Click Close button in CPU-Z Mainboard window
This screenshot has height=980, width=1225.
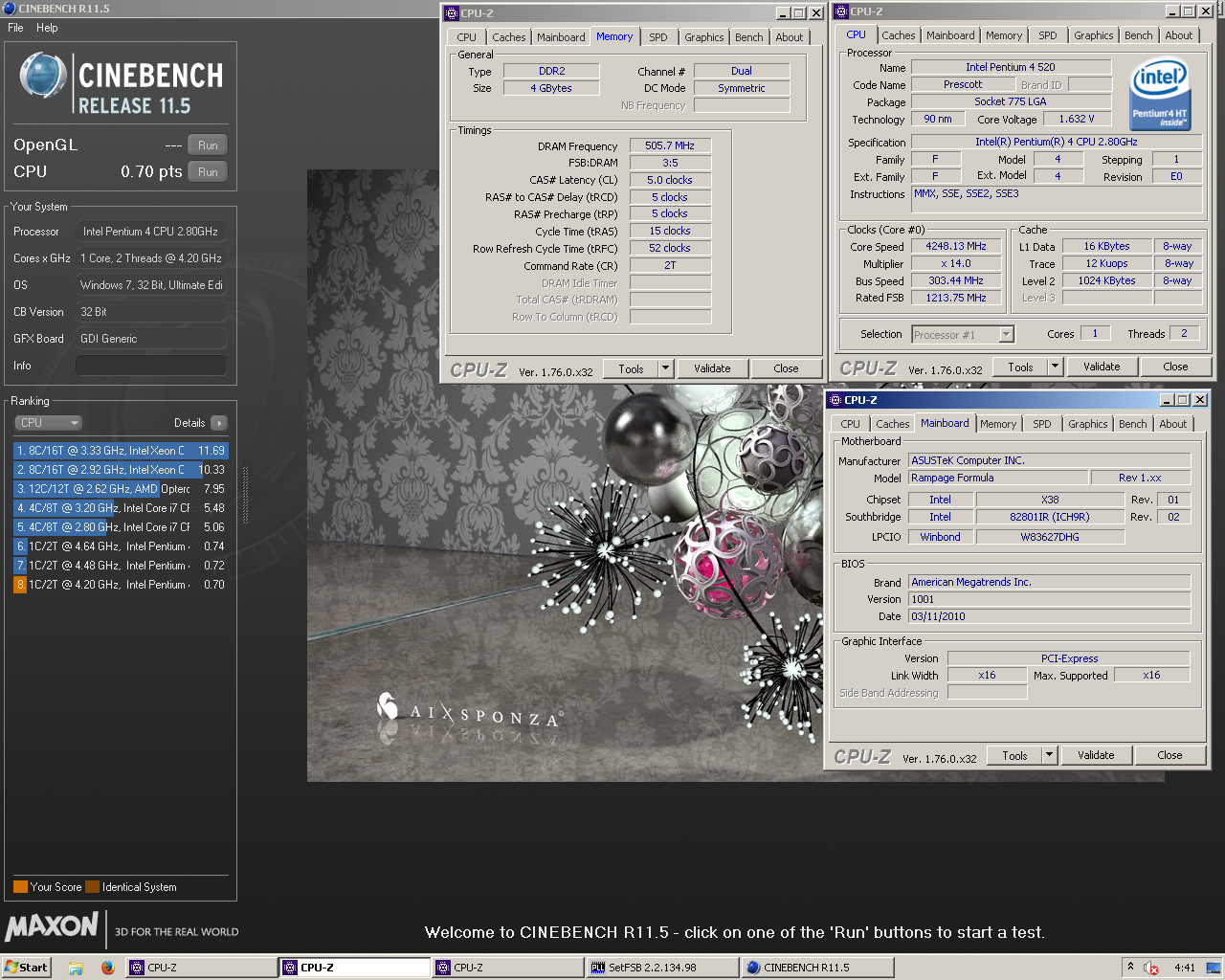click(x=1169, y=755)
